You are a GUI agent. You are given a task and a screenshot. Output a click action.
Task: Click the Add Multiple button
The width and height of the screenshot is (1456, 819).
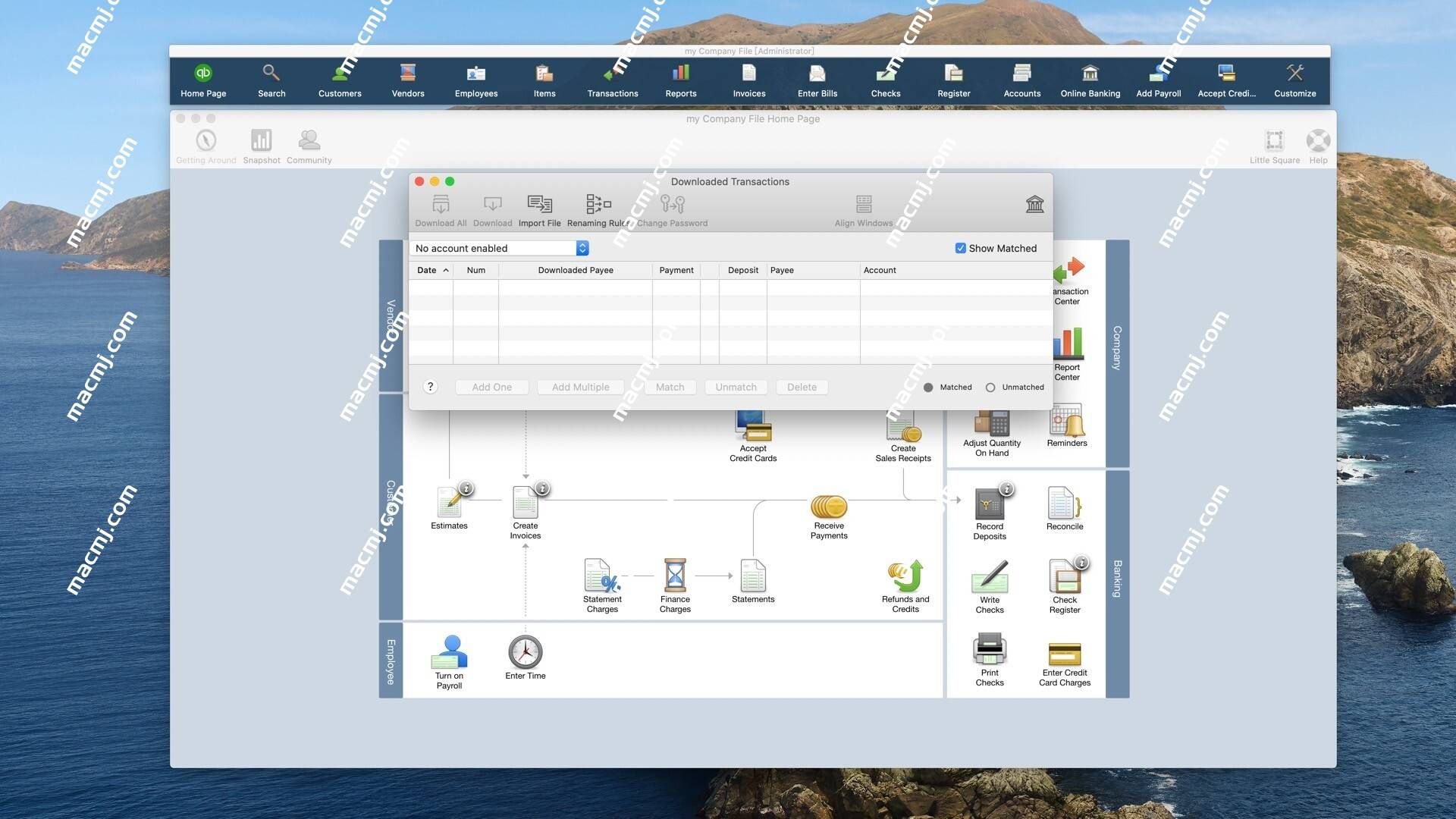pos(581,387)
